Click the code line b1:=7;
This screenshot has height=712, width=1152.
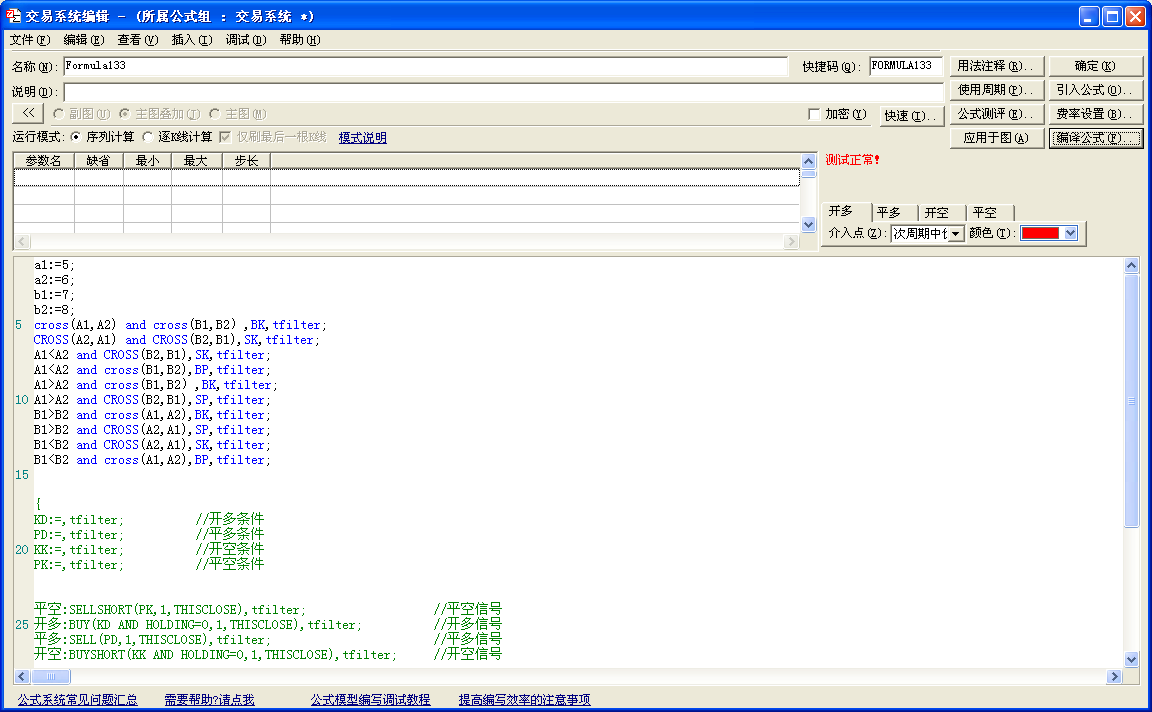[54, 295]
